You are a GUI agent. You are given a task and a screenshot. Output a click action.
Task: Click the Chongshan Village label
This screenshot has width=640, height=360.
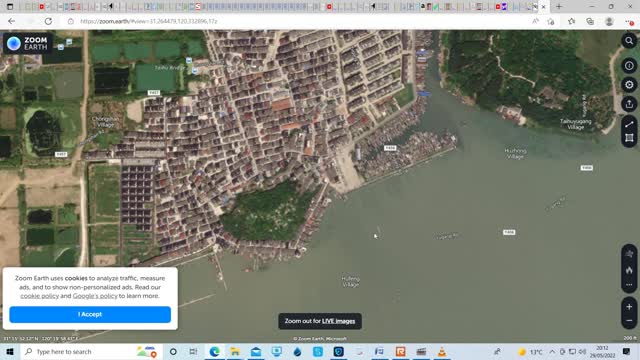coord(105,122)
